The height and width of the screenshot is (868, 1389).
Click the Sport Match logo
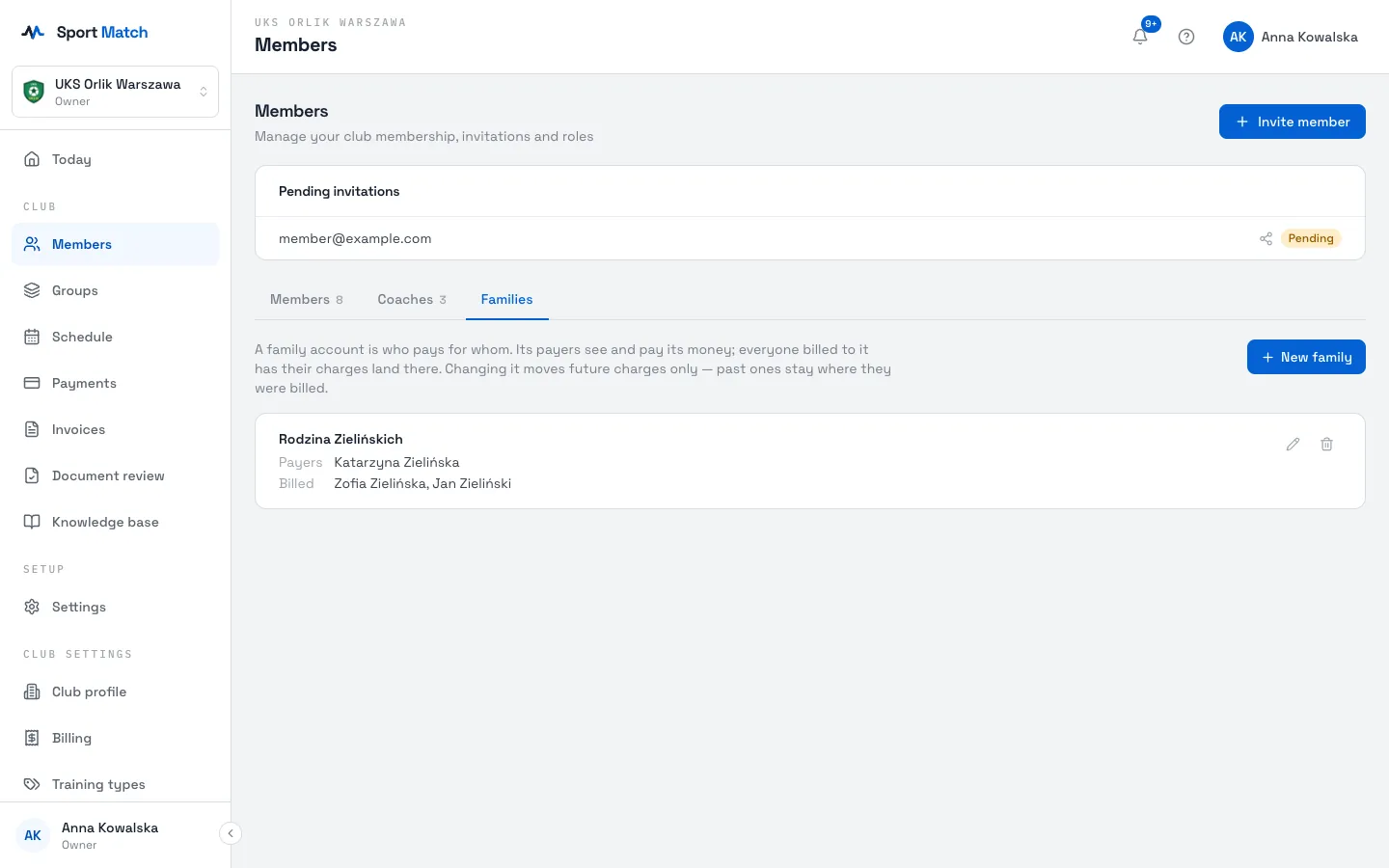pos(85,32)
